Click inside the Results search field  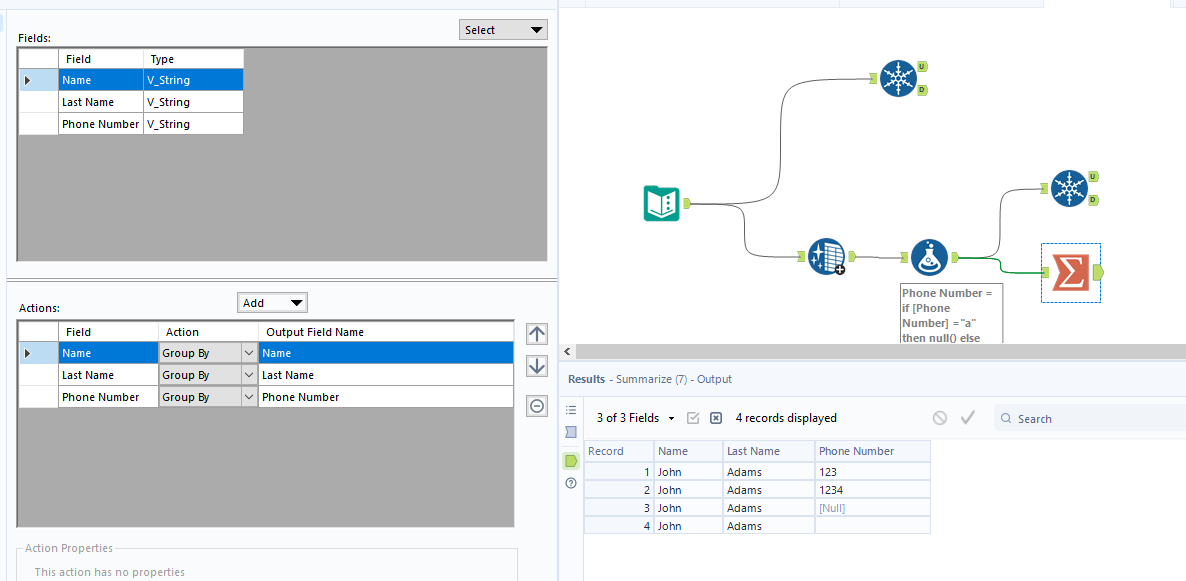tap(1060, 418)
